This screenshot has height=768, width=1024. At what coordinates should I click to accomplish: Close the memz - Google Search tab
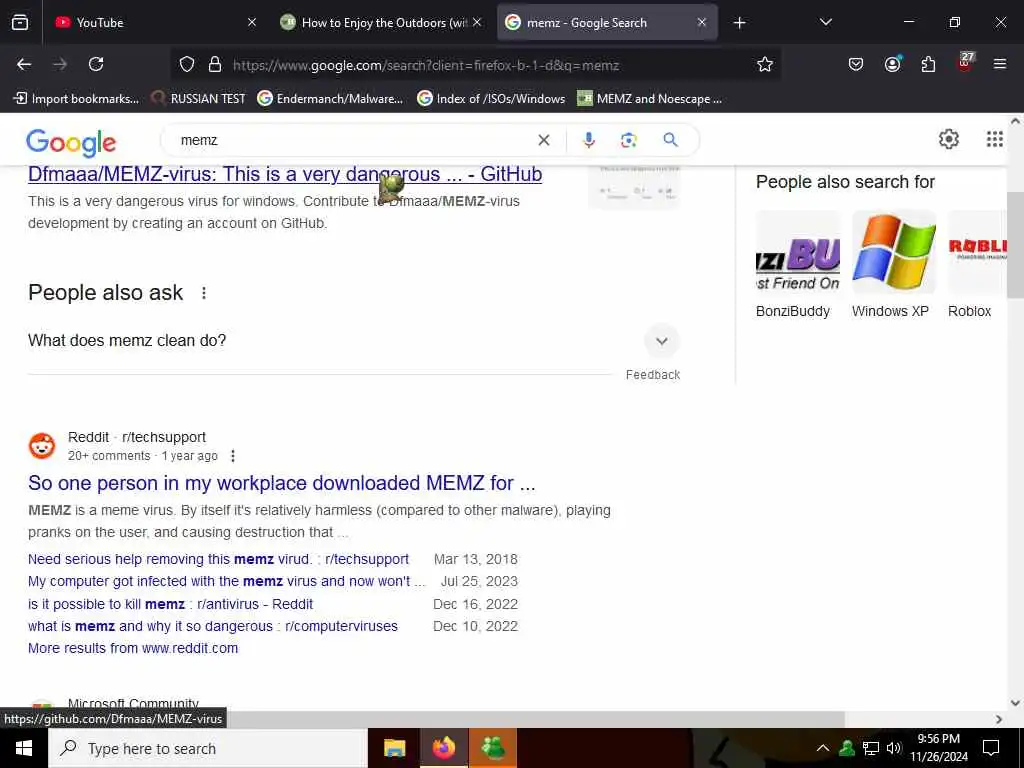701,22
